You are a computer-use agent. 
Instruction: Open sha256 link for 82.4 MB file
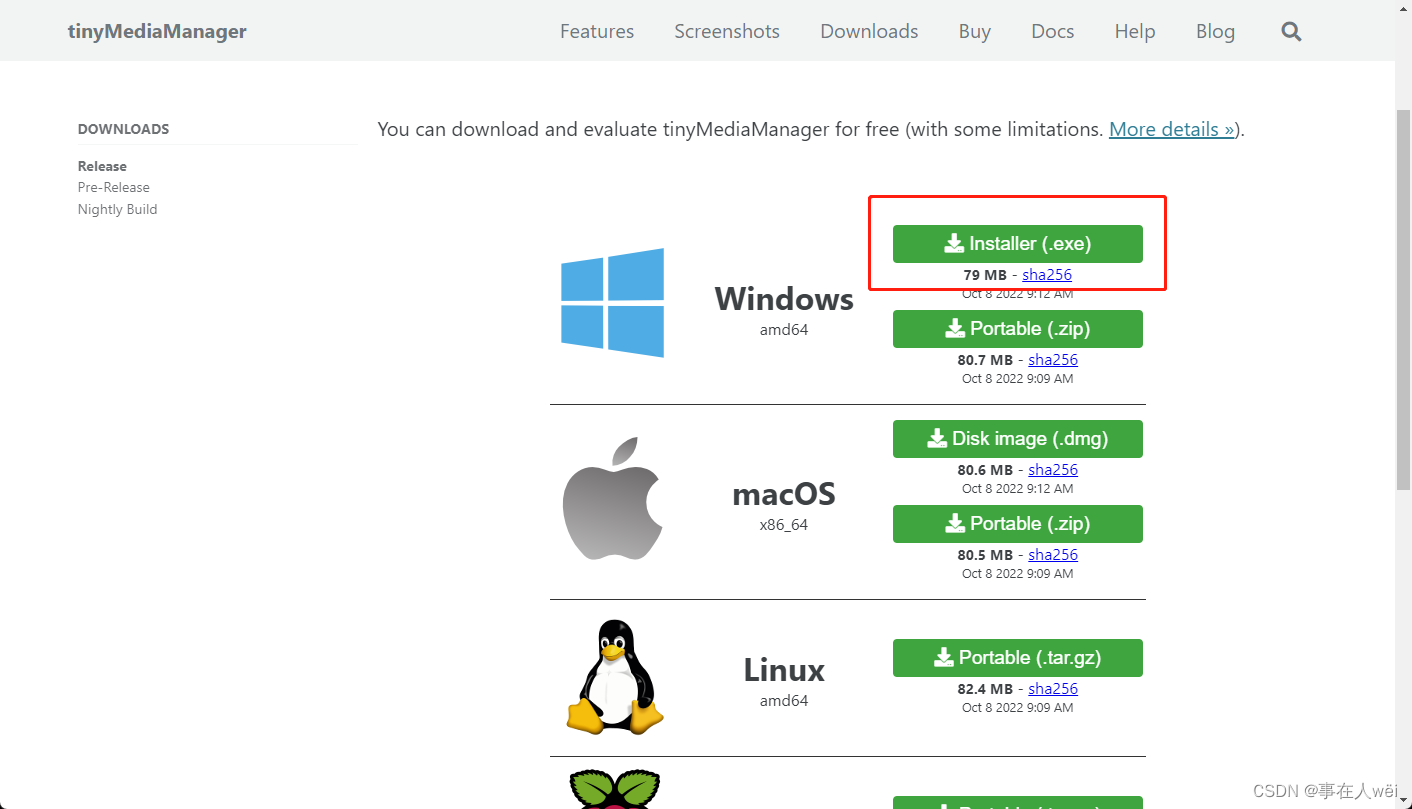pyautogui.click(x=1053, y=689)
